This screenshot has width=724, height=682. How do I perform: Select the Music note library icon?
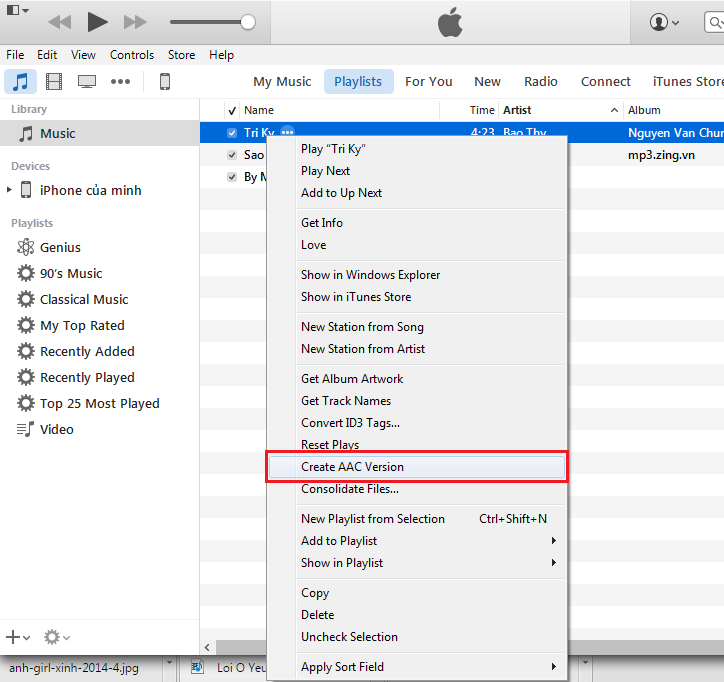click(x=20, y=82)
